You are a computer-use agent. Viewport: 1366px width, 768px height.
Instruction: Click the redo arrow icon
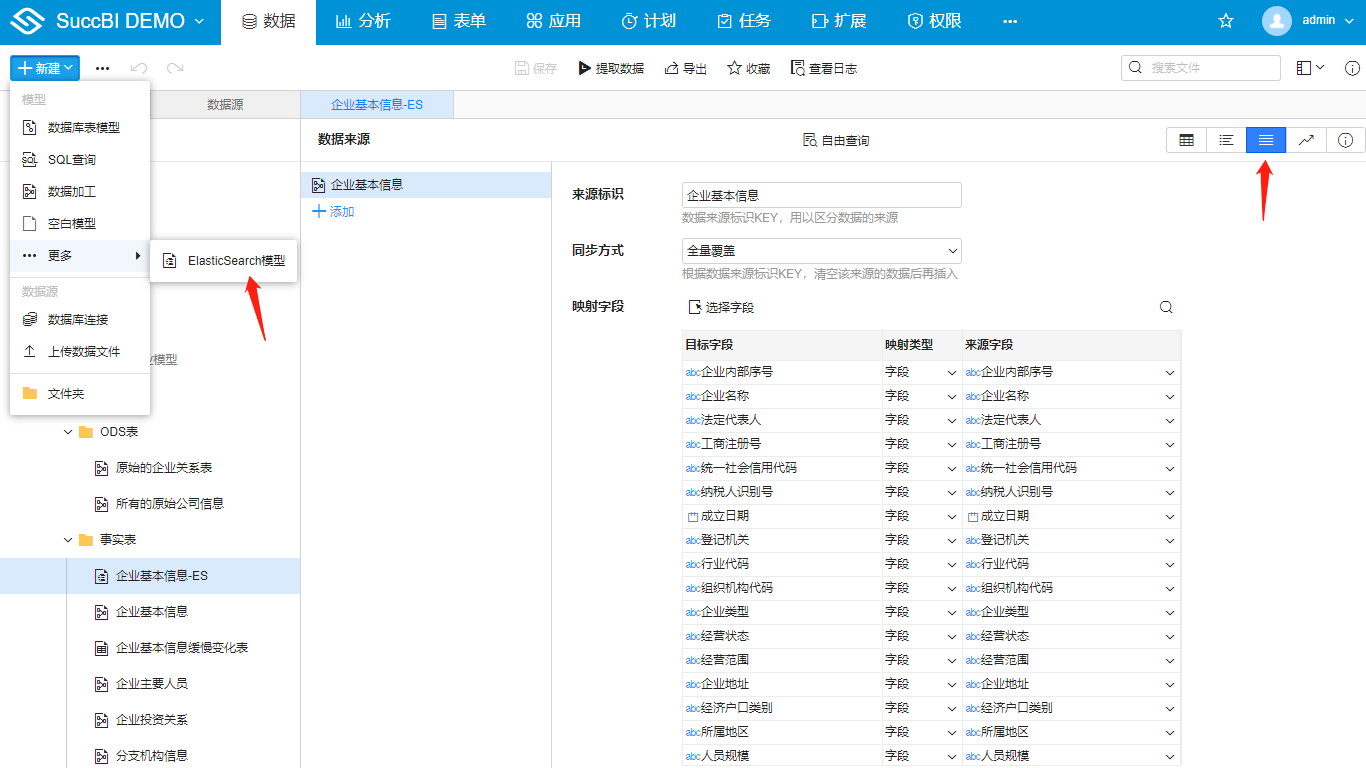click(175, 68)
